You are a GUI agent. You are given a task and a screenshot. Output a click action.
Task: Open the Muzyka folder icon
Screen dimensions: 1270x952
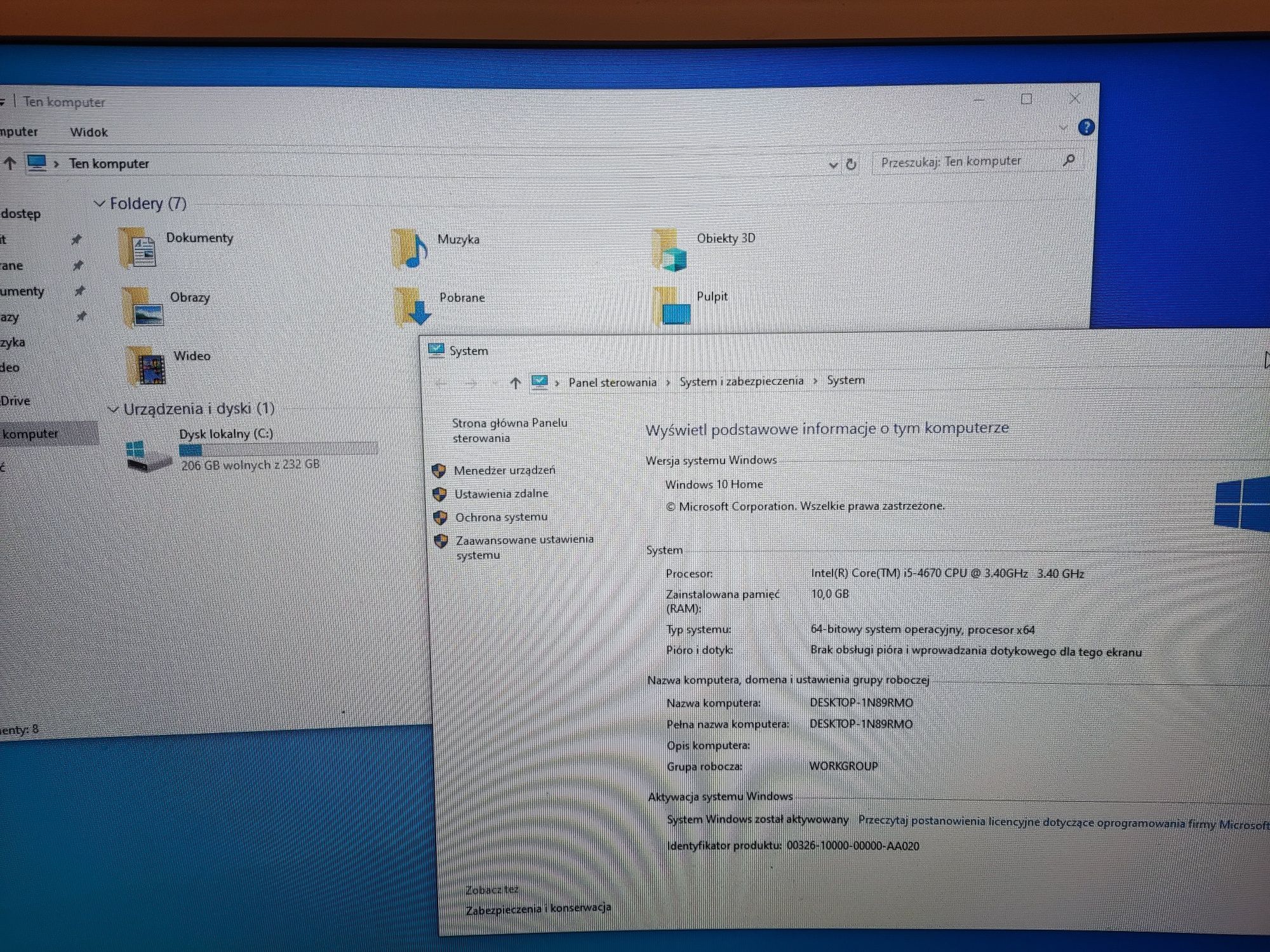coord(410,248)
